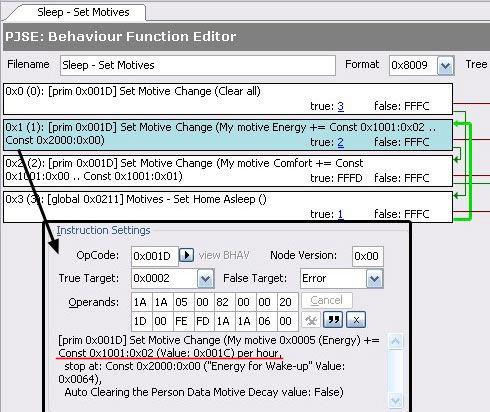Image resolution: width=490 pixels, height=412 pixels.
Task: Click the Tree label next to Format
Action: 476,64
